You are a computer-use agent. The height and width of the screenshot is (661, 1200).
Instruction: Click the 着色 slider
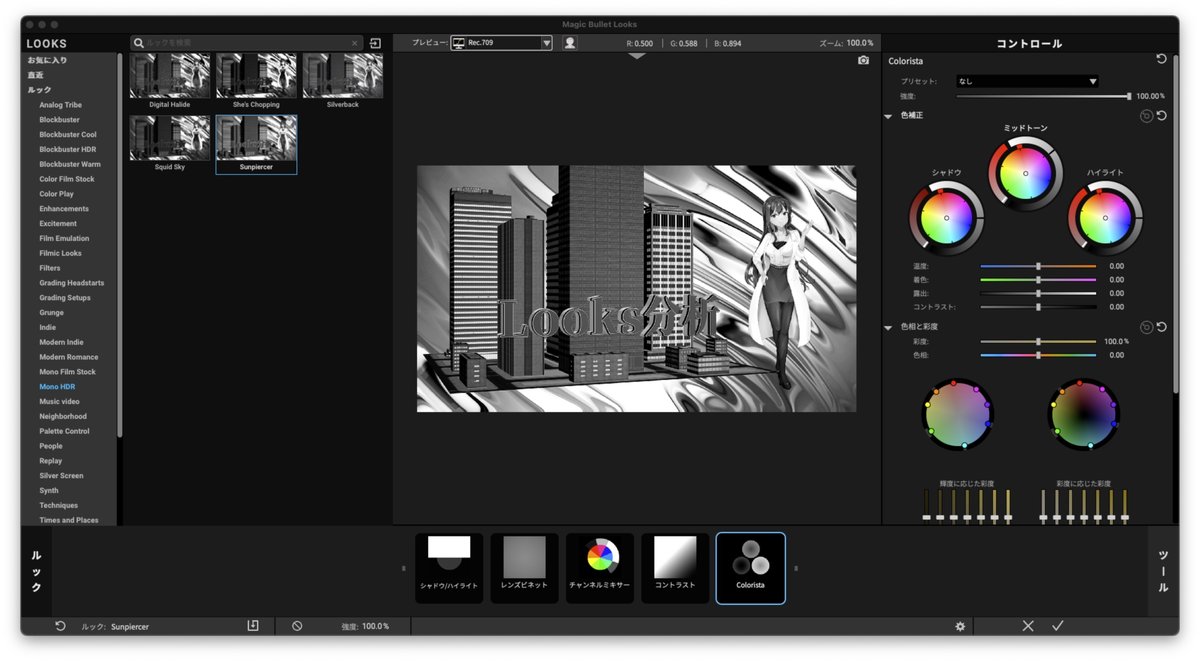(x=1038, y=280)
